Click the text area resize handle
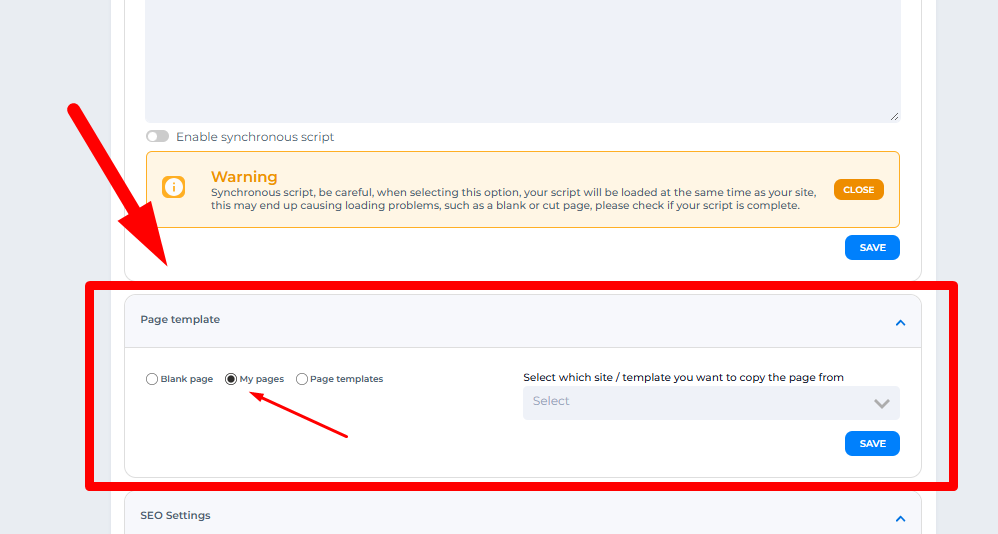 pos(894,117)
